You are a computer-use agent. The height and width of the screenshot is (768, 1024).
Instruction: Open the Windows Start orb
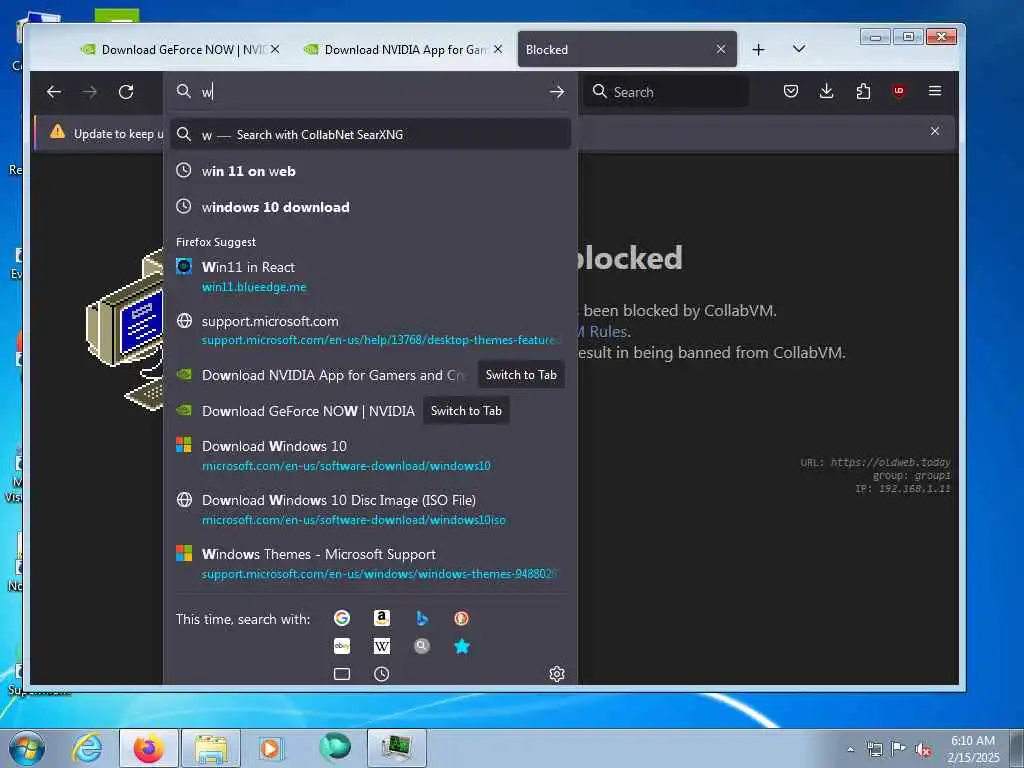[27, 748]
